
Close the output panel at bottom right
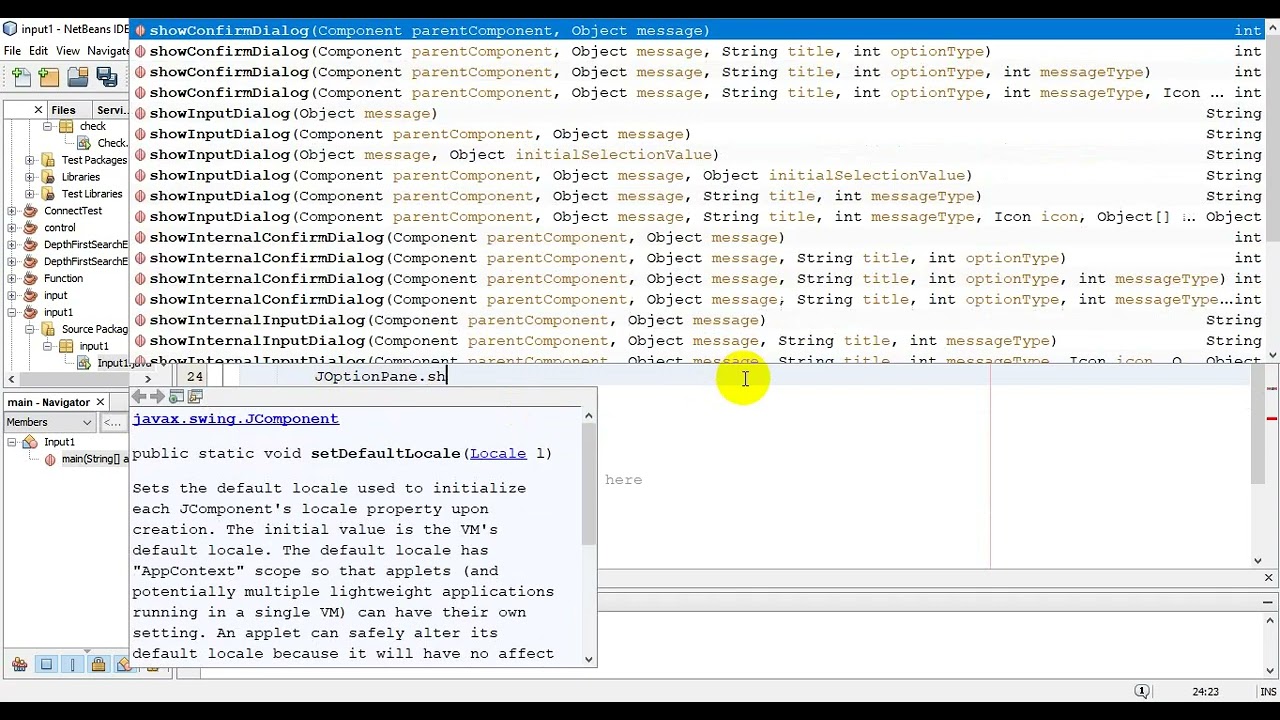[1268, 578]
